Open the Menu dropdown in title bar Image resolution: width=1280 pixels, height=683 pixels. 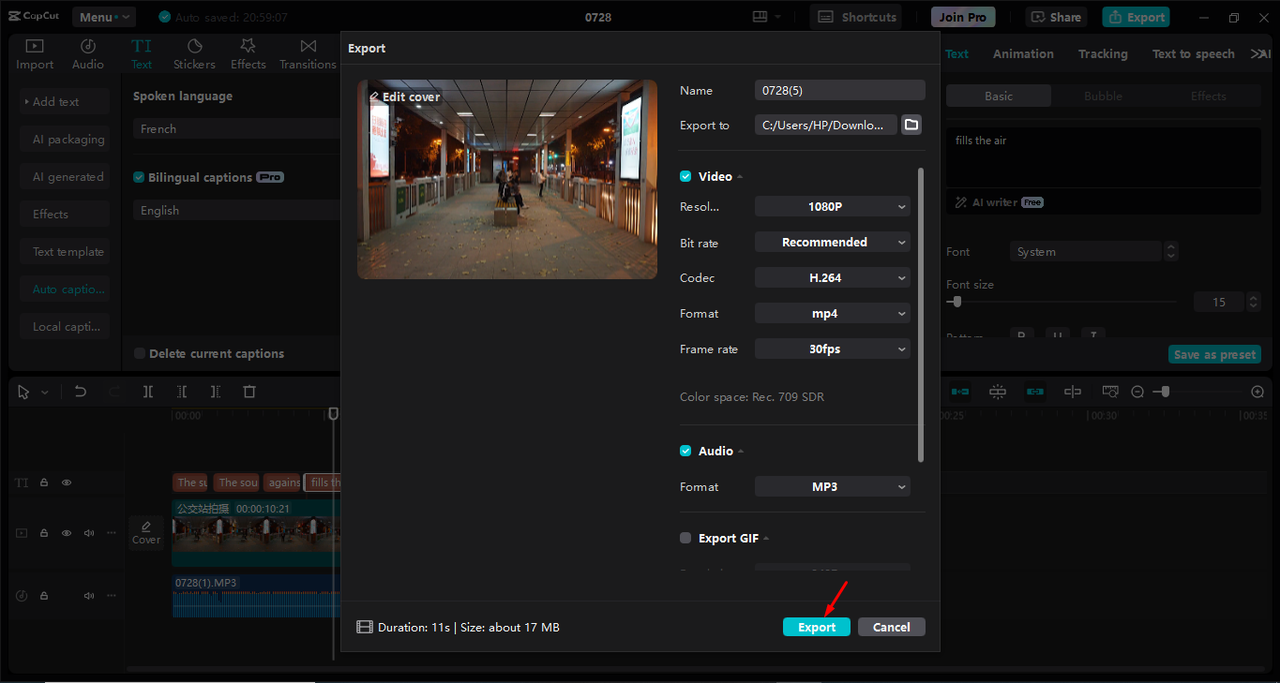pyautogui.click(x=104, y=17)
